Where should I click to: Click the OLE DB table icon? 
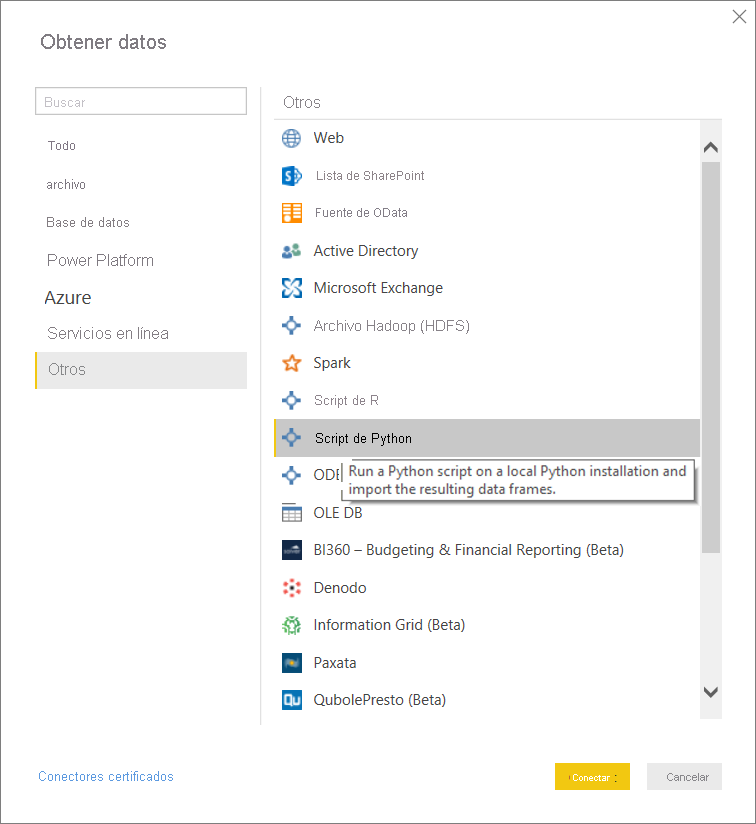tap(291, 513)
